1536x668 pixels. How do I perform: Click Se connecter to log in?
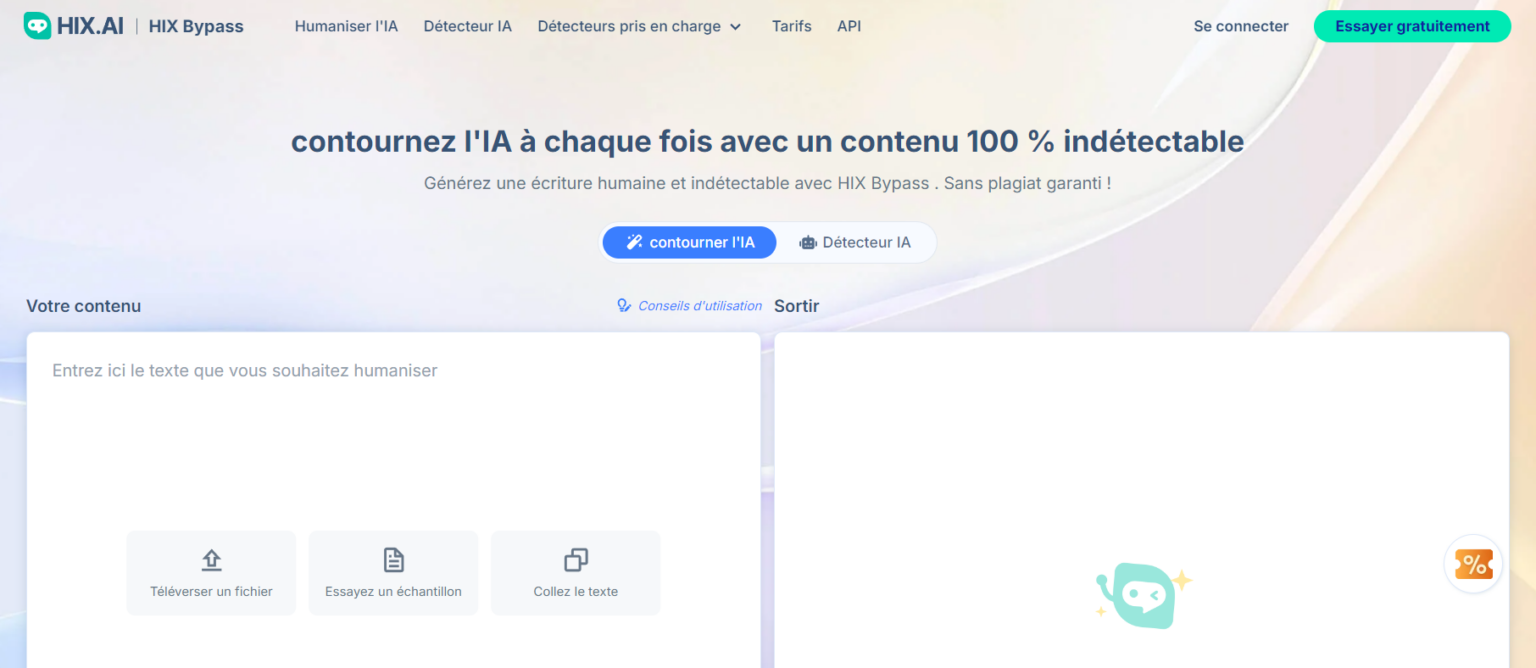[x=1241, y=27]
